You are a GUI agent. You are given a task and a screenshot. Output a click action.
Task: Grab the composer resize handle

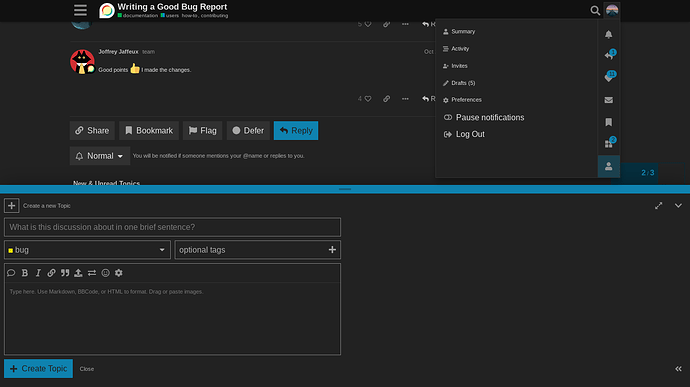coord(345,189)
